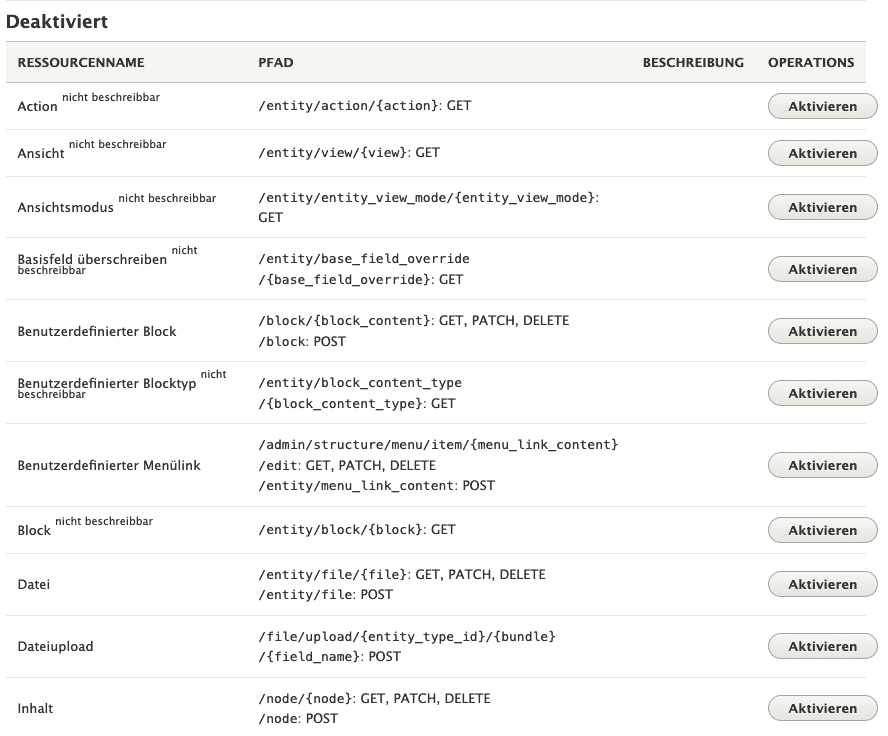Image resolution: width=888 pixels, height=736 pixels.
Task: Aktivieren der Ressource Action
Action: pyautogui.click(x=821, y=105)
